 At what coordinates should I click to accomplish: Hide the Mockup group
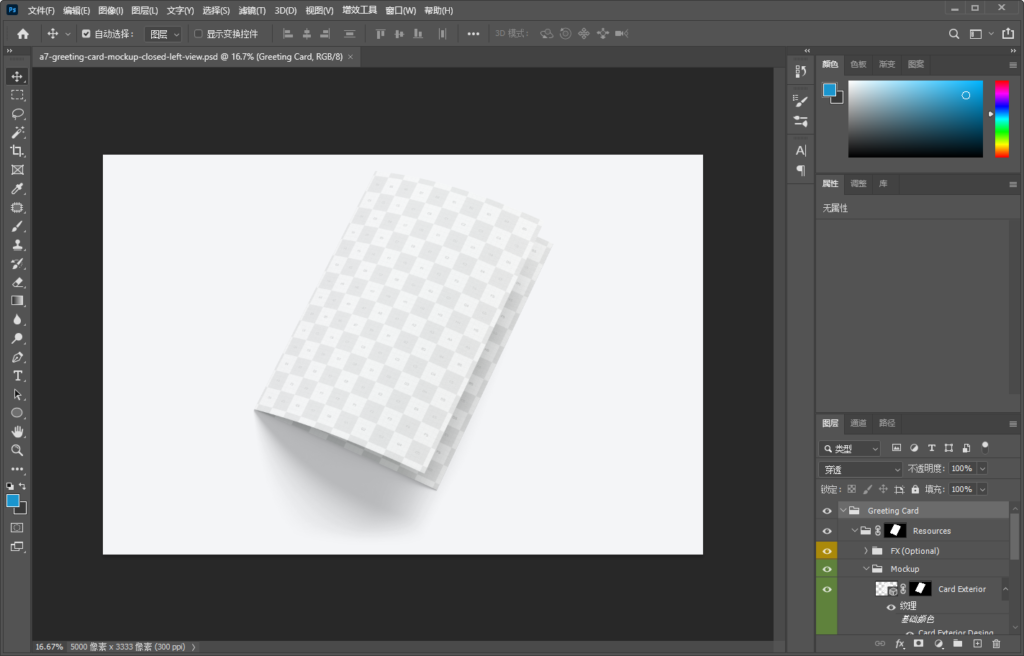click(x=827, y=570)
